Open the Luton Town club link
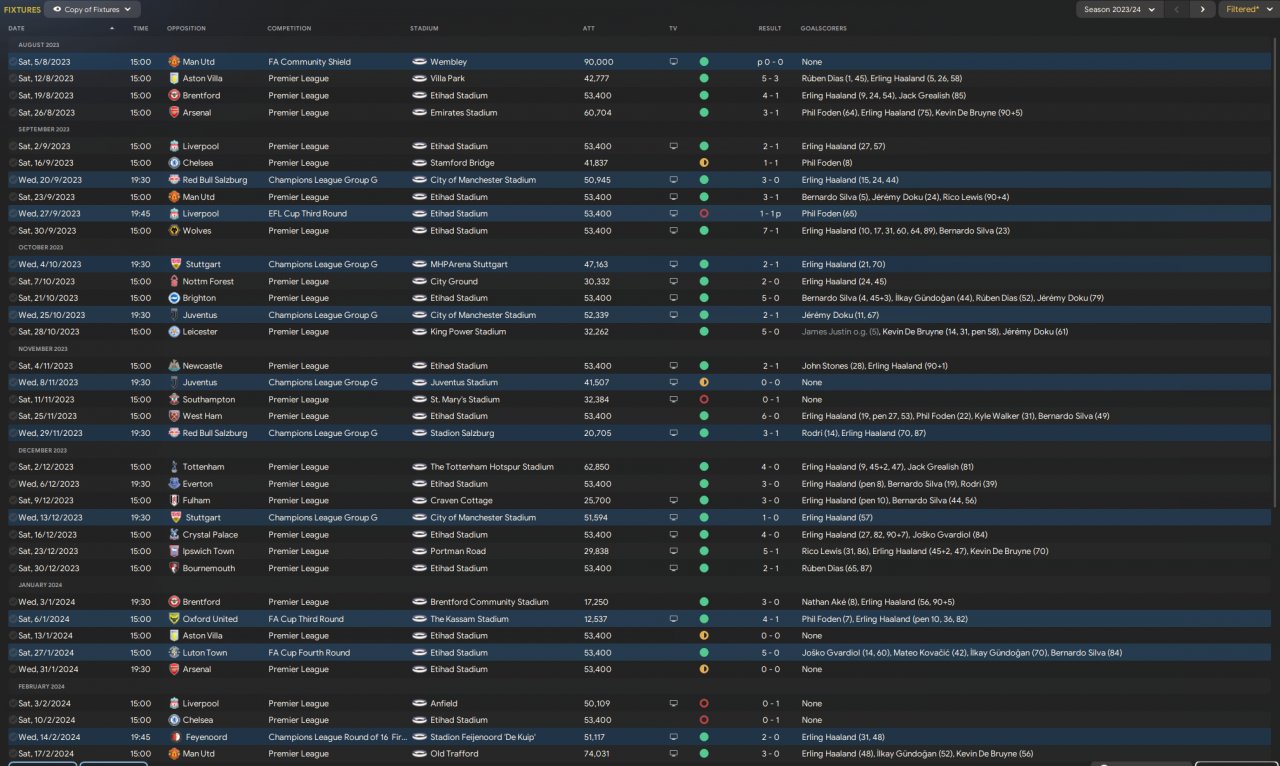Viewport: 1280px width, 766px height. pos(205,653)
